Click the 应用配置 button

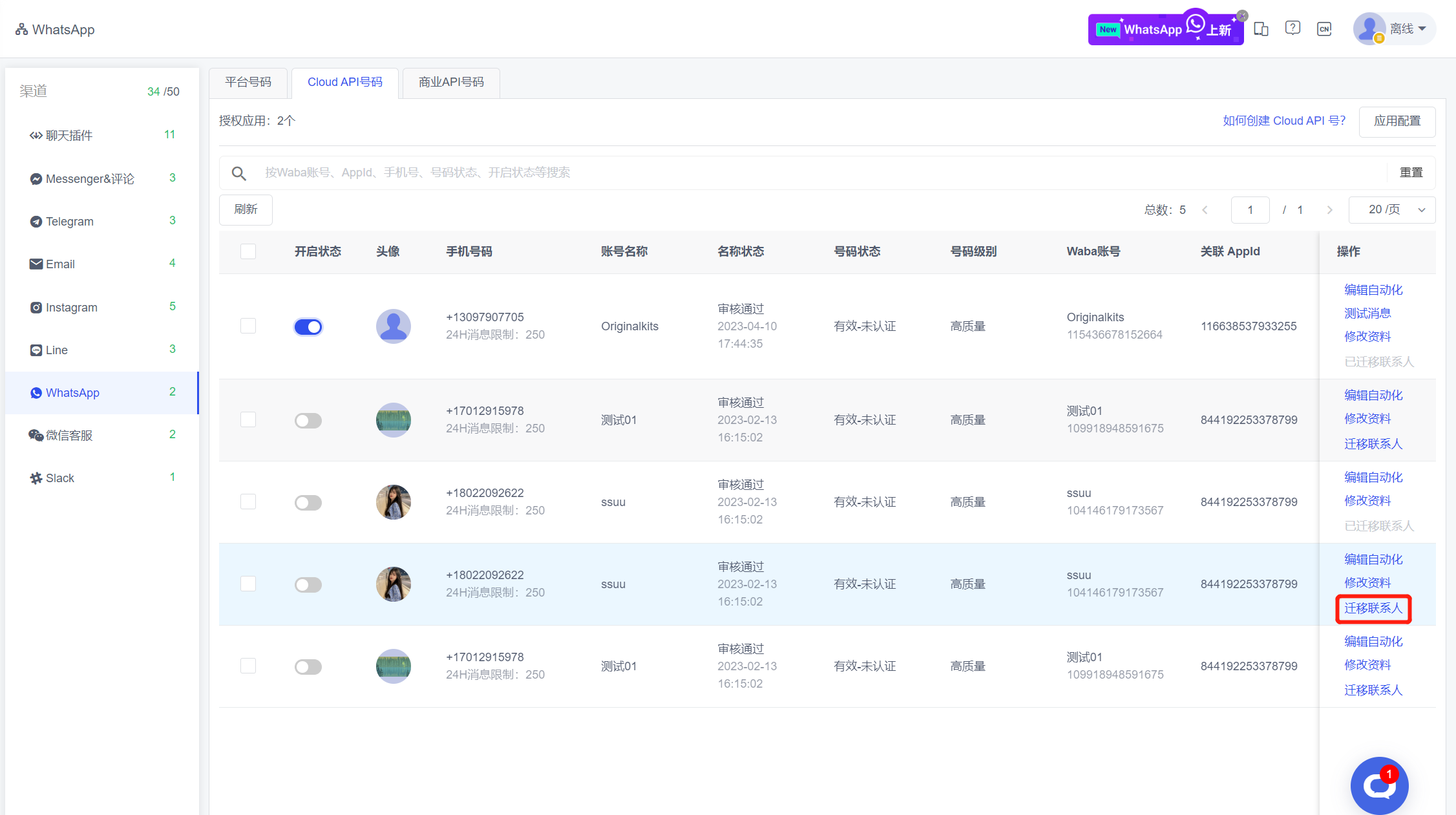pyautogui.click(x=1397, y=122)
